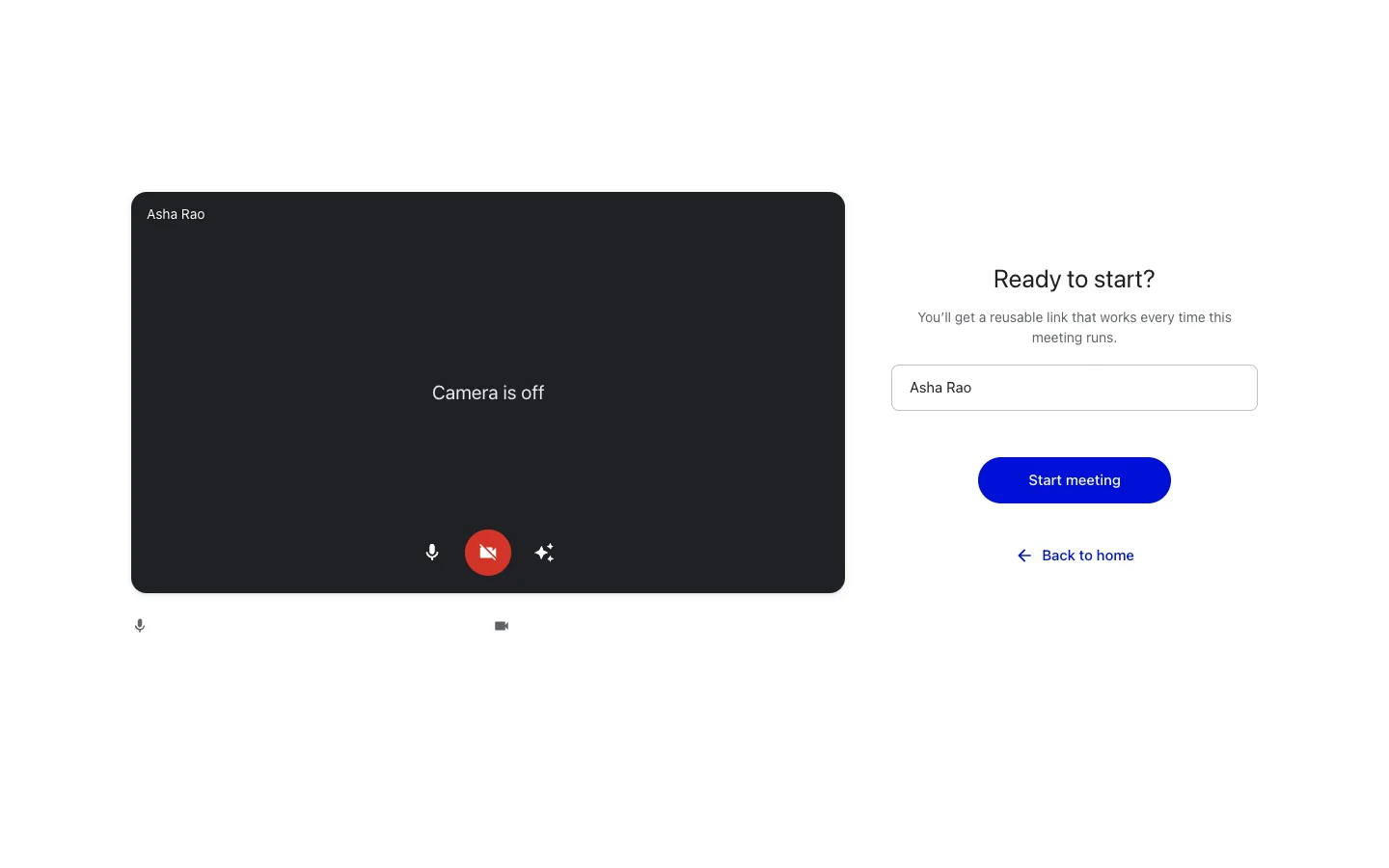This screenshot has height=868, width=1389.
Task: Start the meeting
Action: click(x=1075, y=480)
